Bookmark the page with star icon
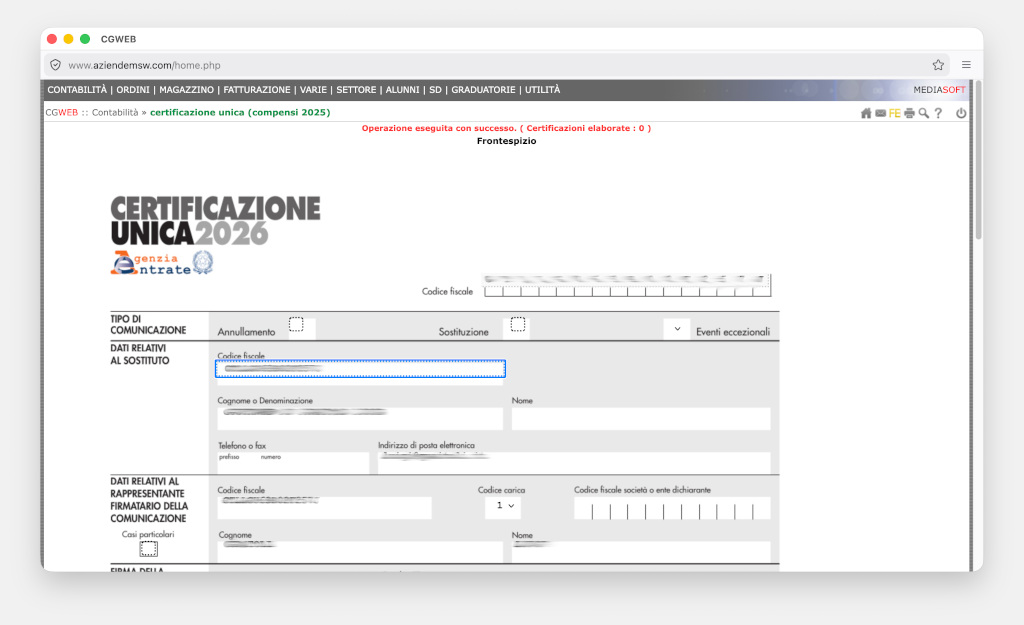 [x=938, y=65]
